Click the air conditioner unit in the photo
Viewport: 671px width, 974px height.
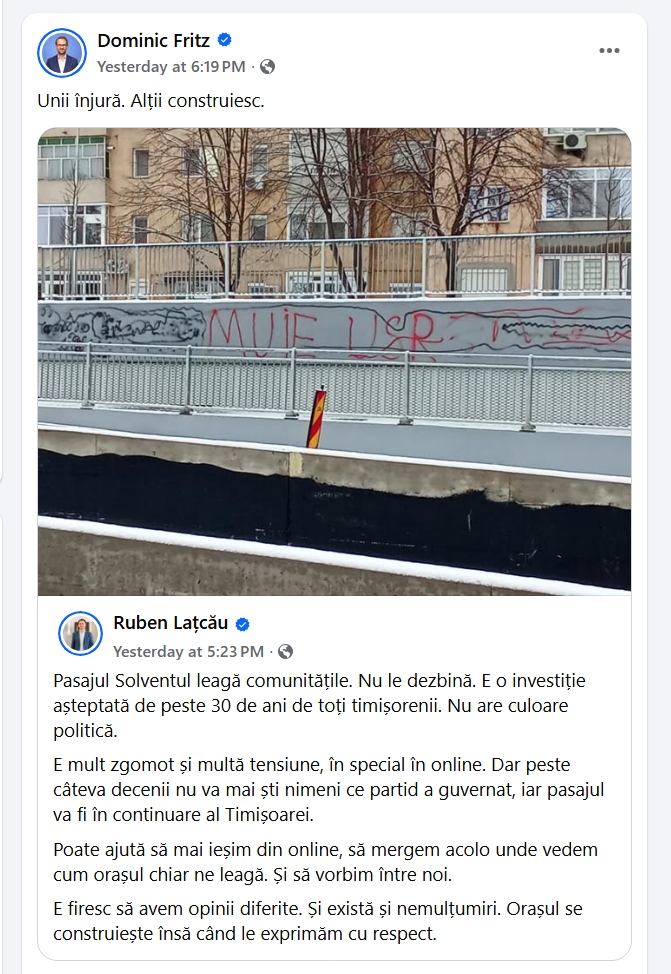573,141
